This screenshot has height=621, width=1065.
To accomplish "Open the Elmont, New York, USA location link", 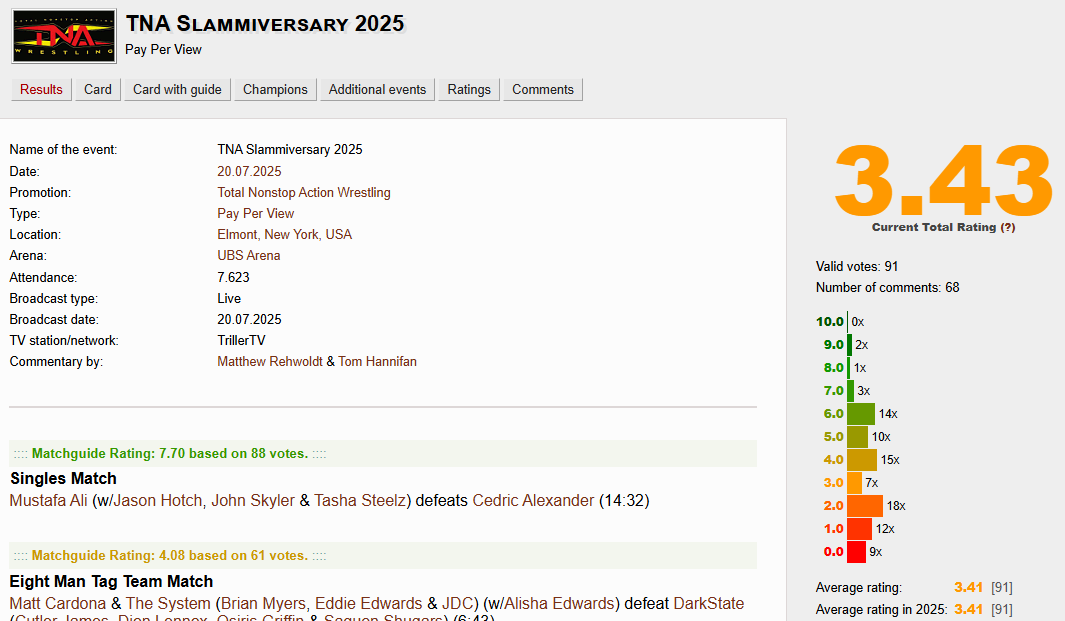I will 285,234.
